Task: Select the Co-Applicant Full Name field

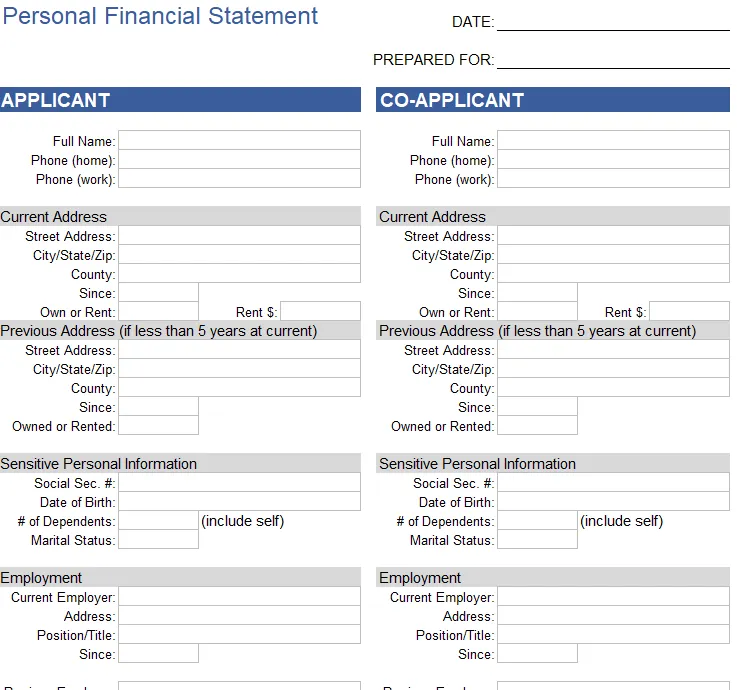Action: pos(613,141)
